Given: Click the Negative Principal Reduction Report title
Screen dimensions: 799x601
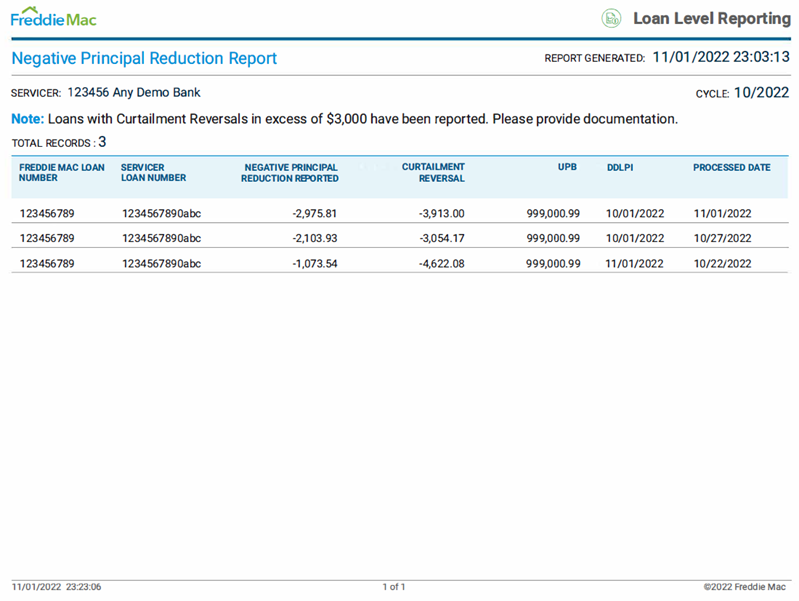Looking at the screenshot, I should pos(144,58).
